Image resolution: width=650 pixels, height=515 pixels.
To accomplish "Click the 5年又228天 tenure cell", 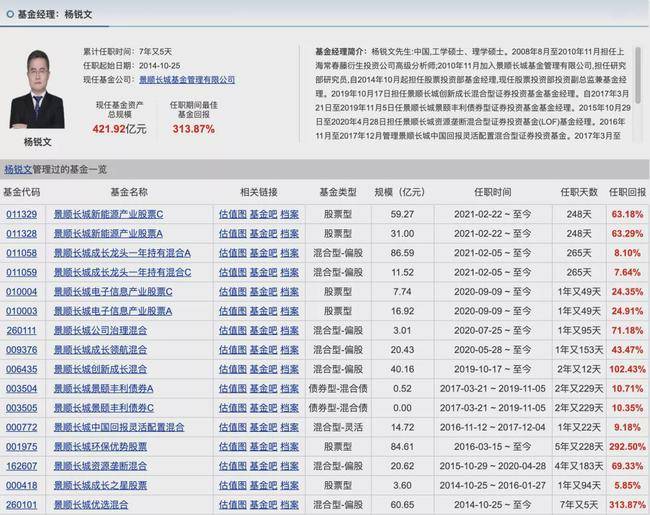I will click(579, 447).
